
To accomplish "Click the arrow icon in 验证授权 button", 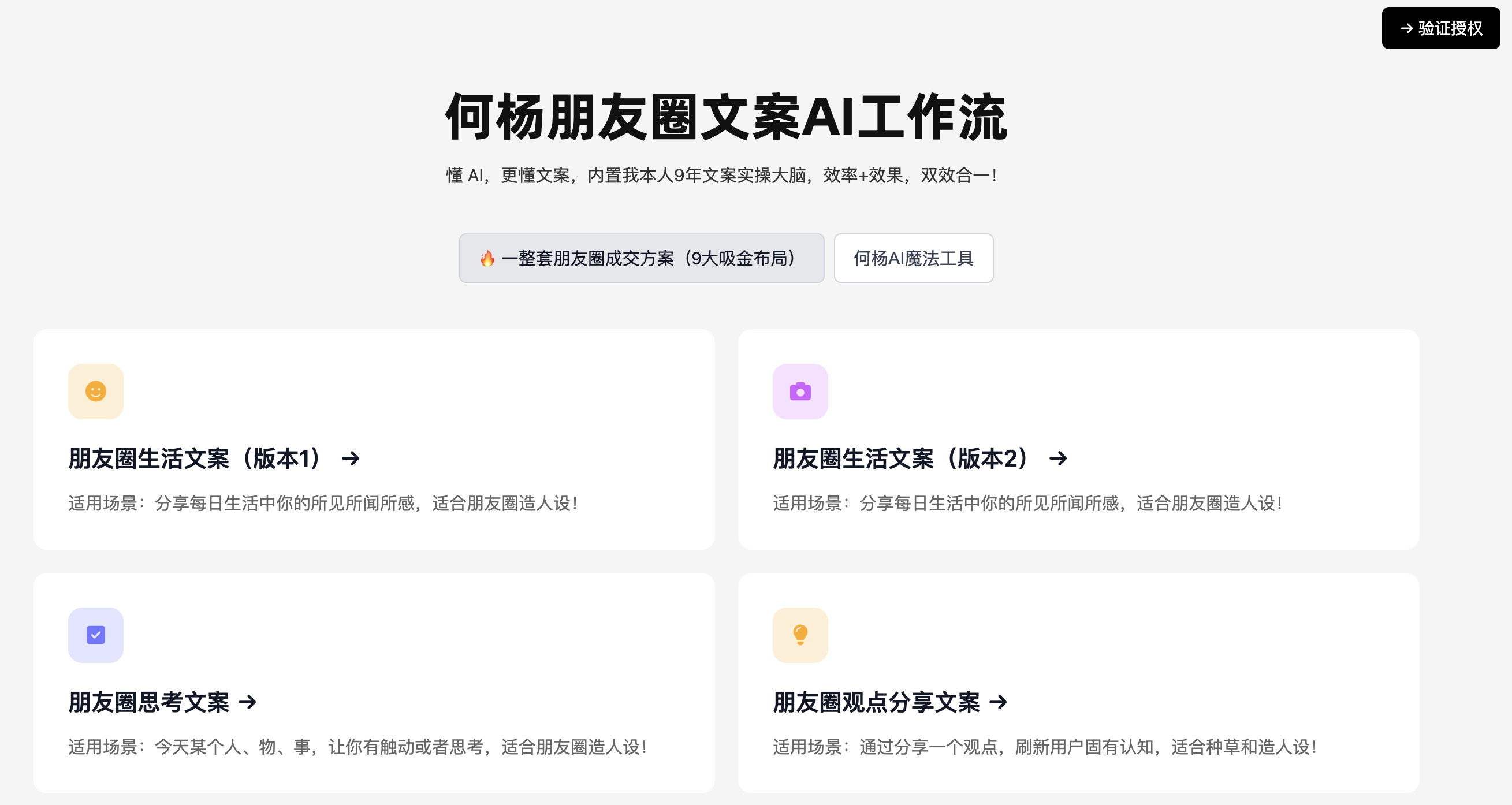I will click(1406, 28).
